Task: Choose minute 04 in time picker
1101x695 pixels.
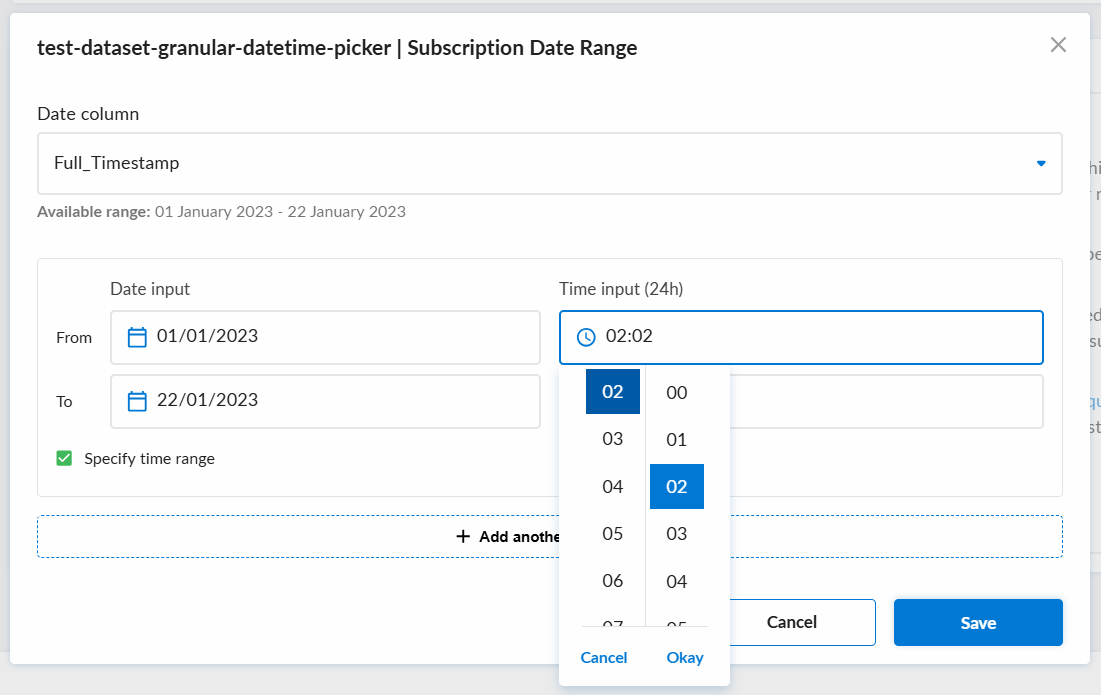Action: 676,581
